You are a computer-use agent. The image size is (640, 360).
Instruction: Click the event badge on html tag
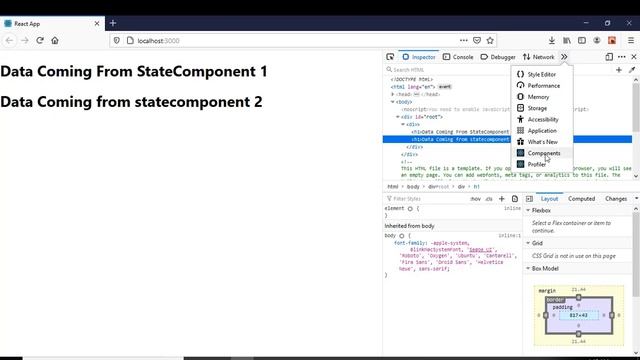click(x=445, y=87)
